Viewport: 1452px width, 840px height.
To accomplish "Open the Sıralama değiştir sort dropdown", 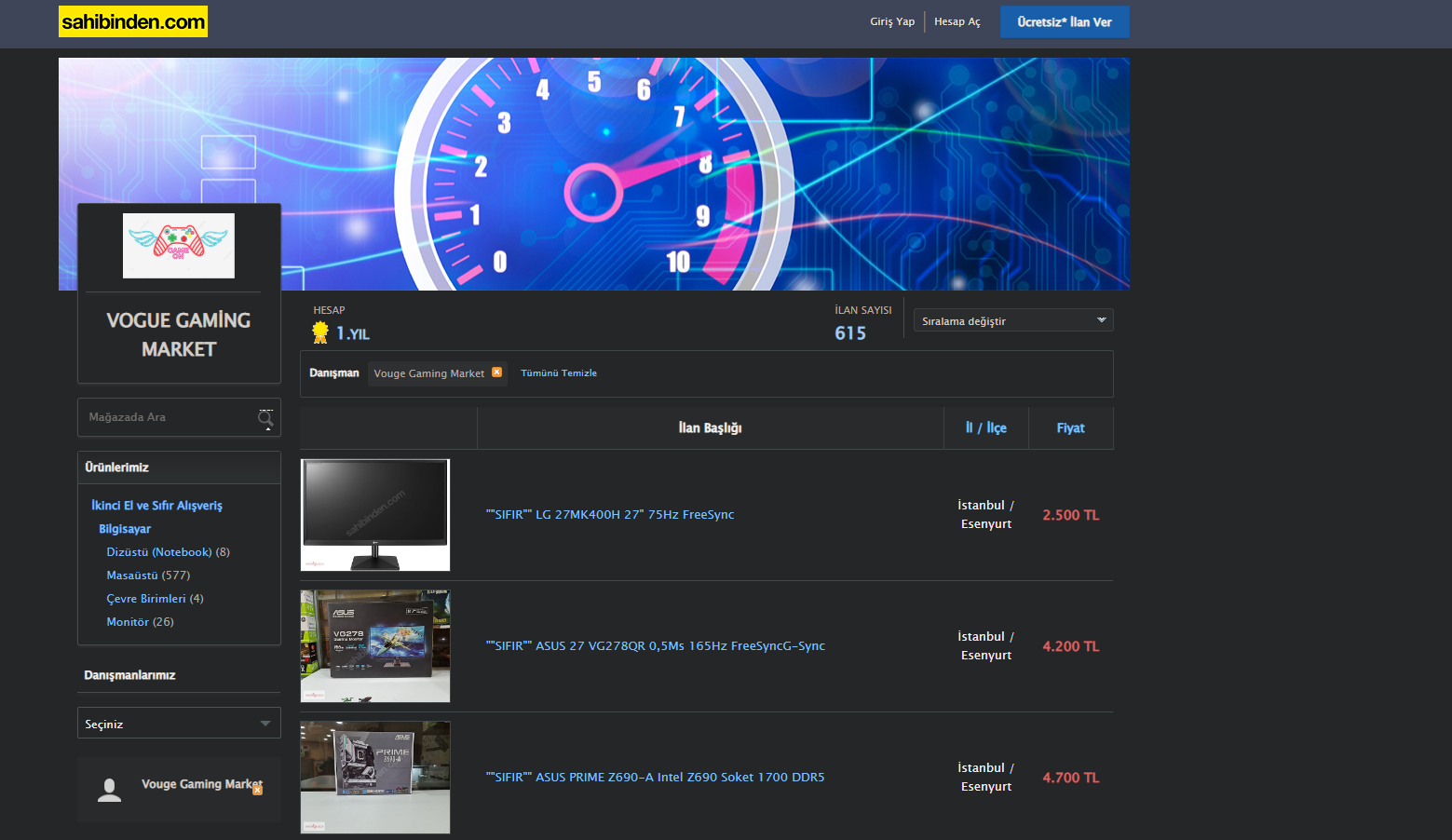I will [1013, 320].
